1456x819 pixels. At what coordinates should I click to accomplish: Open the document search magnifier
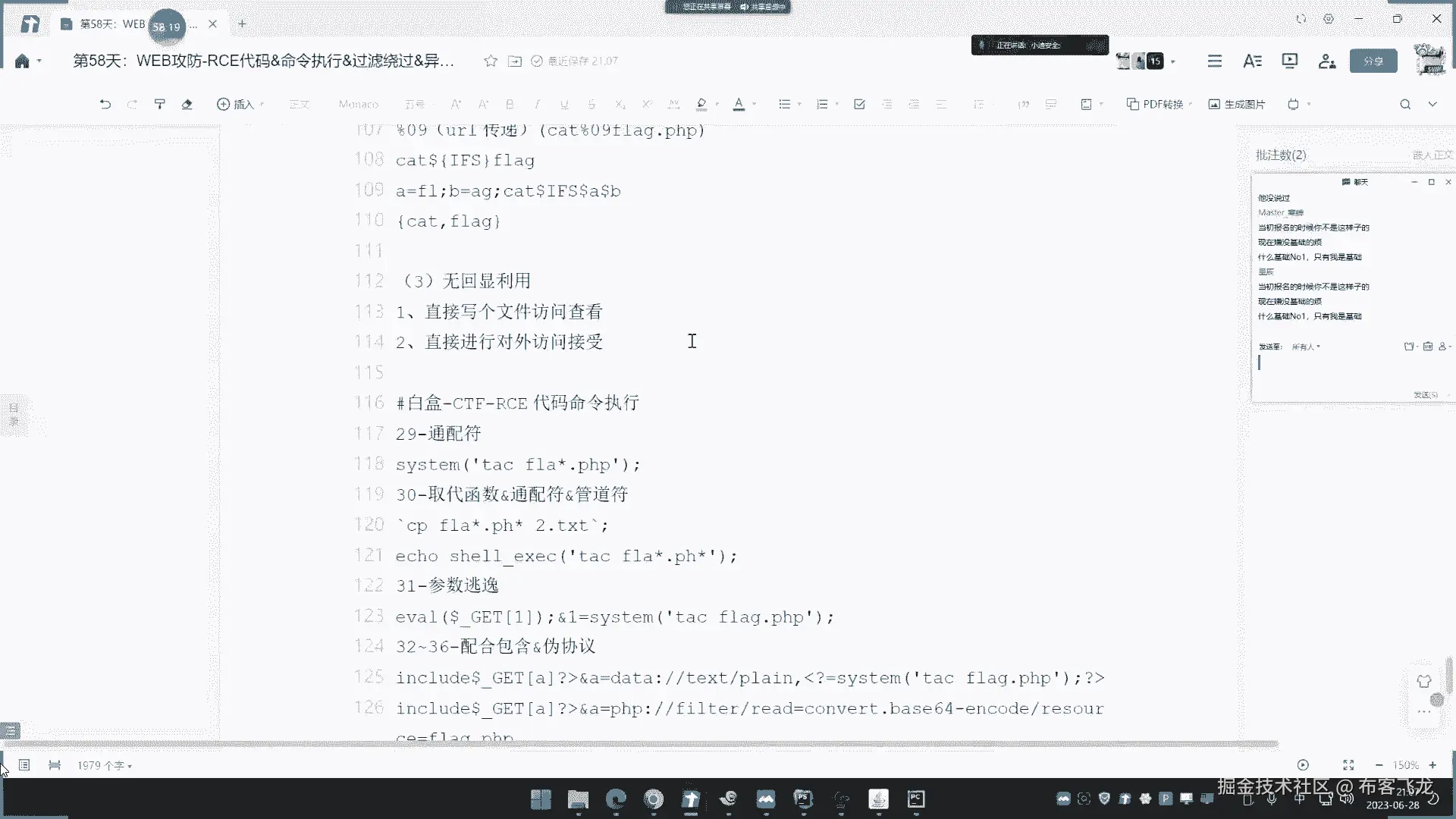1405,104
